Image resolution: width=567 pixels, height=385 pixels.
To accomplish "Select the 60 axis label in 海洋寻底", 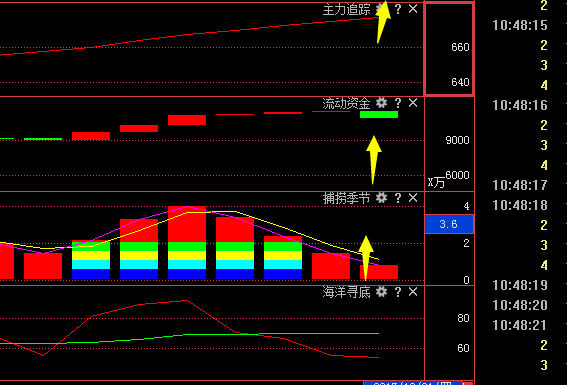I will (463, 348).
